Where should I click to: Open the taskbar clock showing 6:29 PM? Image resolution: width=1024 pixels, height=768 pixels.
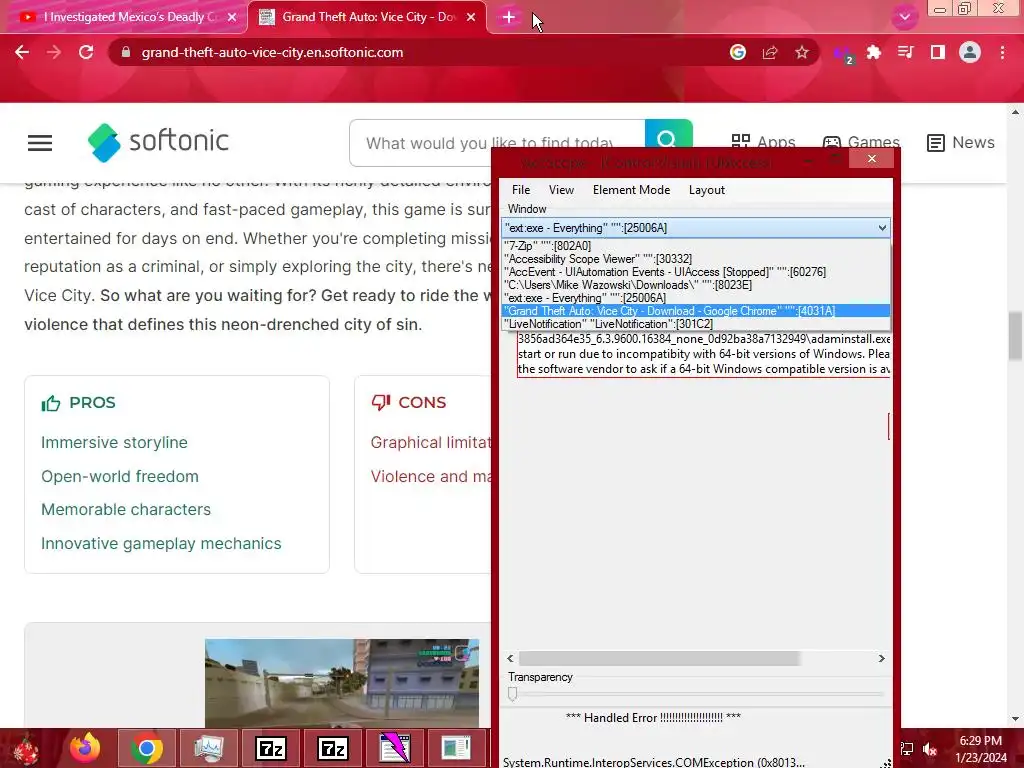tap(981, 749)
